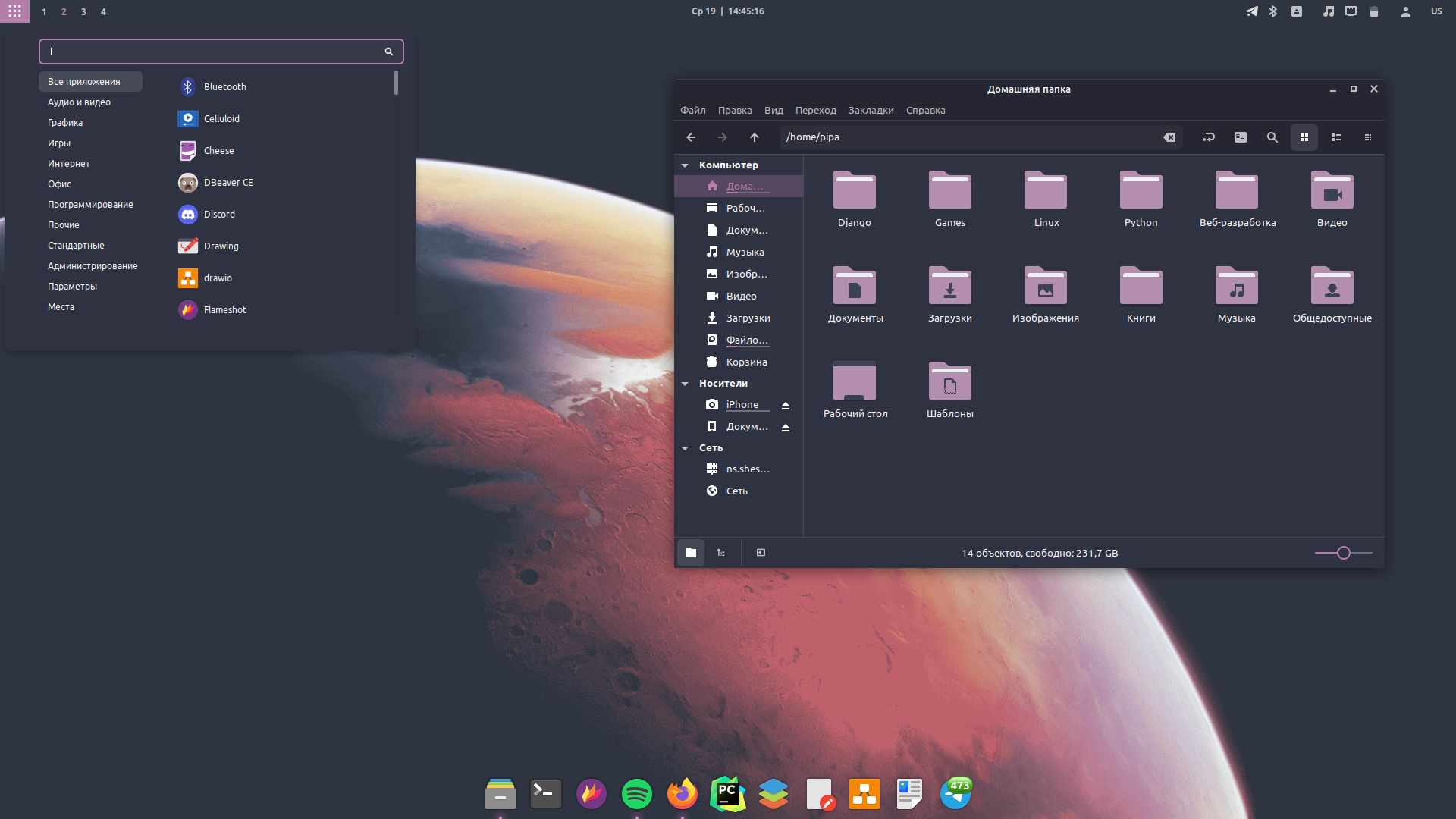Select the Аудио и видео category

(90, 102)
